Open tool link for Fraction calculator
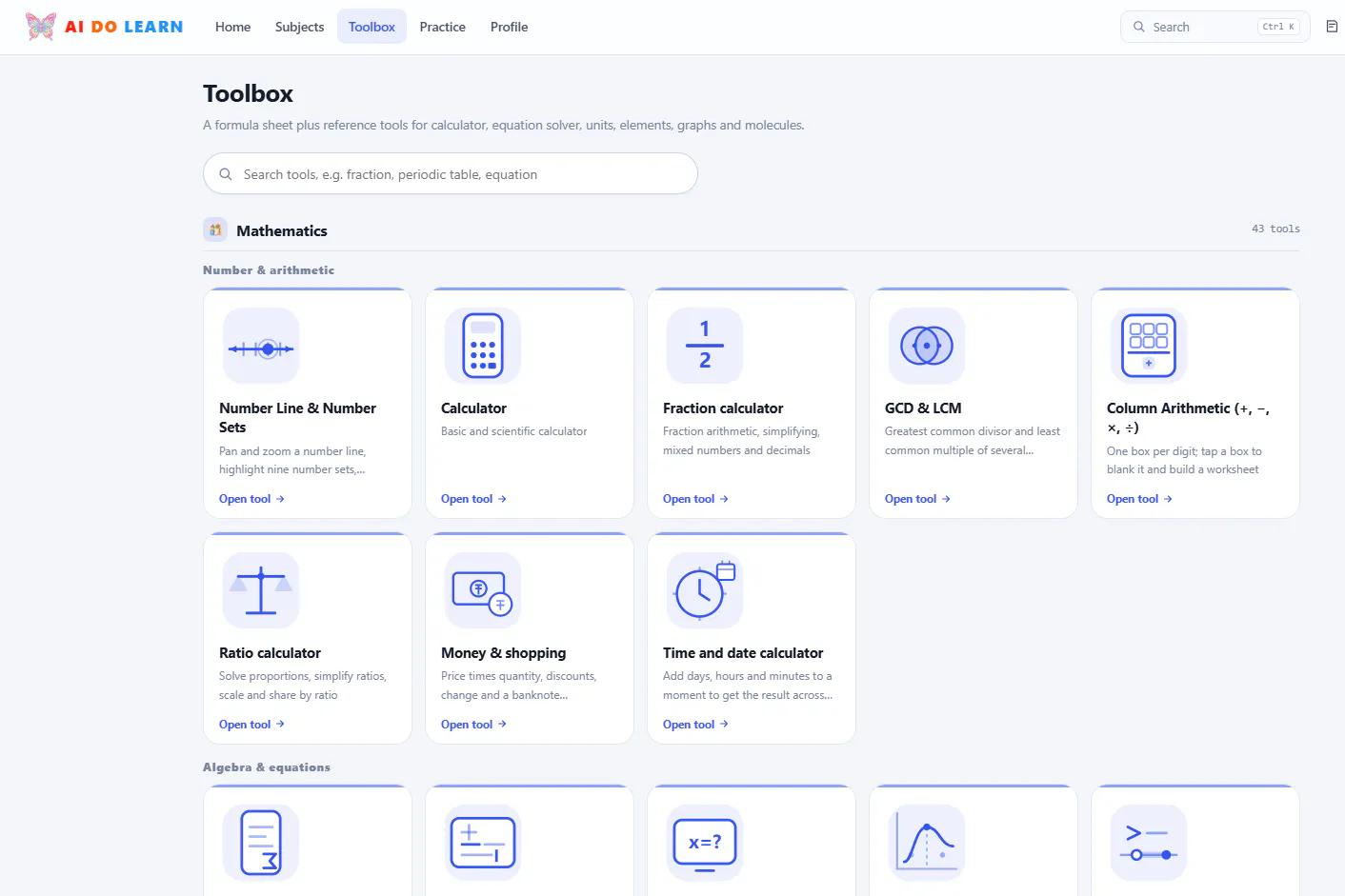1345x896 pixels. [695, 499]
